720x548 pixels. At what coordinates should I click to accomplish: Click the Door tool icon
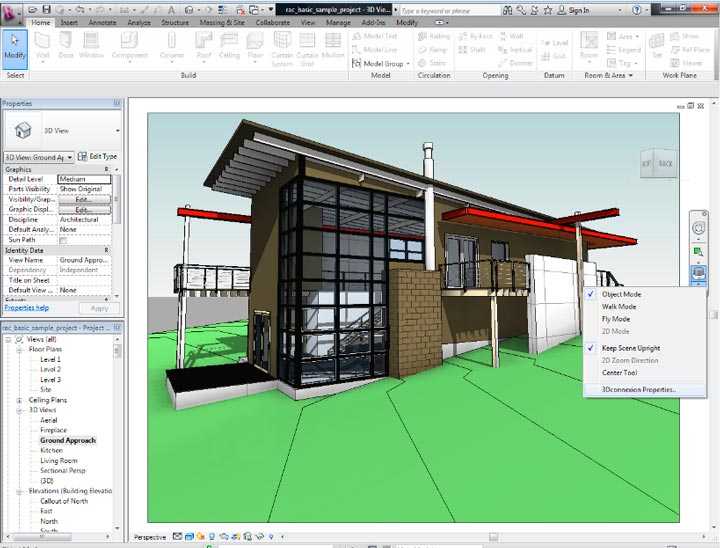66,41
